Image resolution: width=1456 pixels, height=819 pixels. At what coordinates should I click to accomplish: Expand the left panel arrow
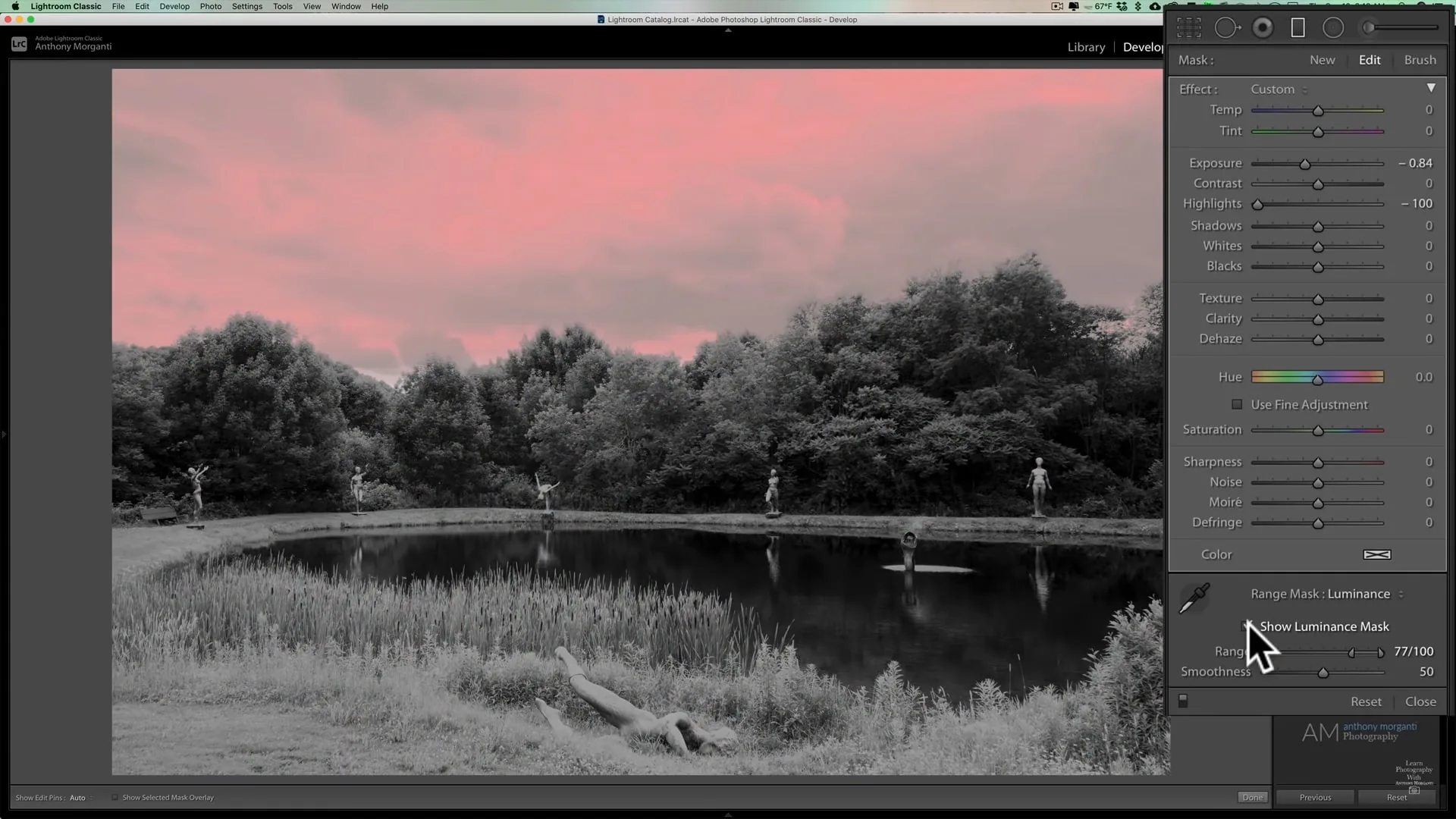point(4,435)
